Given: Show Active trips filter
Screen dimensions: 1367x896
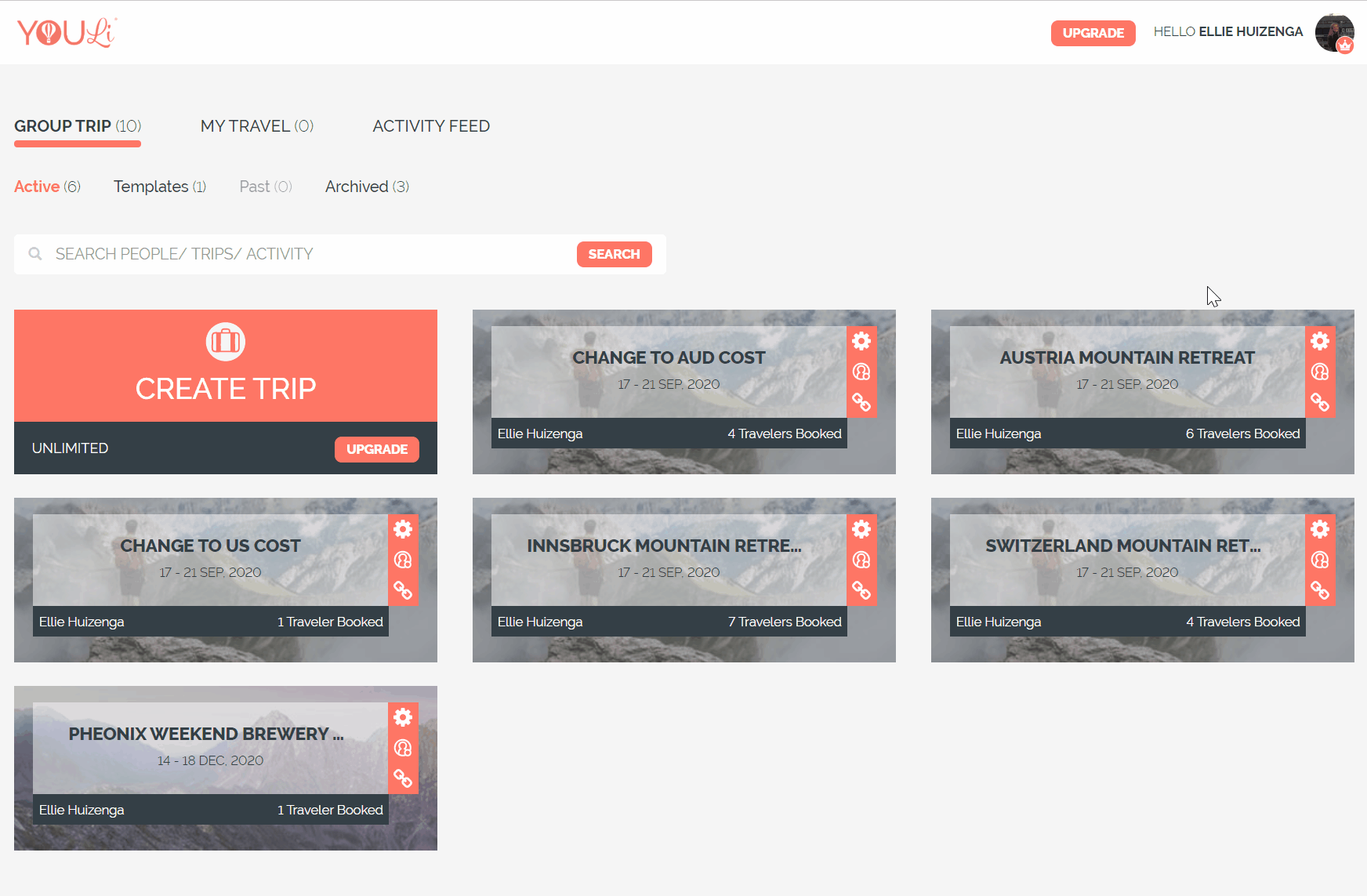Looking at the screenshot, I should pyautogui.click(x=47, y=187).
